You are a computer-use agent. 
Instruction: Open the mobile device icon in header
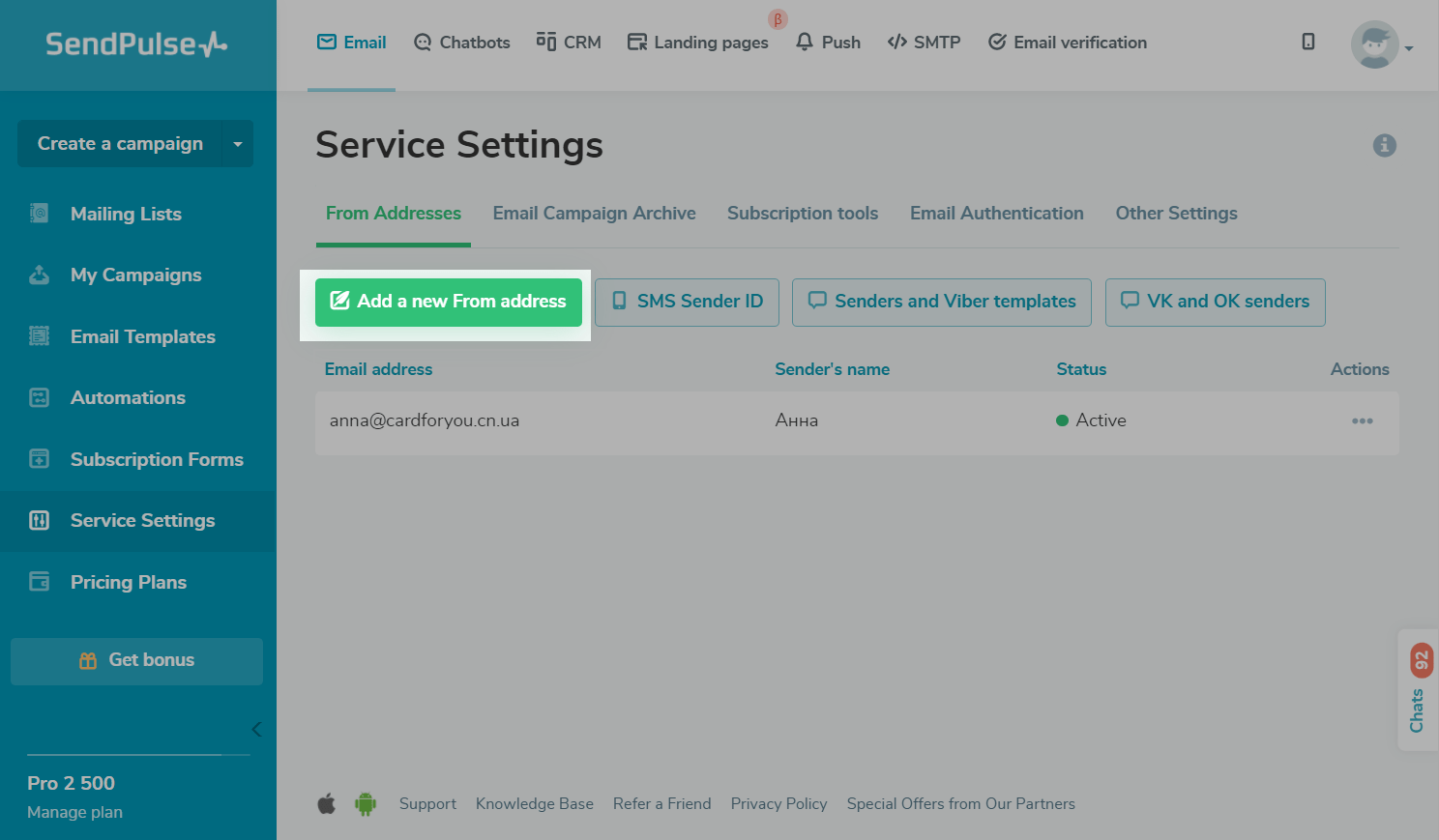1307,42
